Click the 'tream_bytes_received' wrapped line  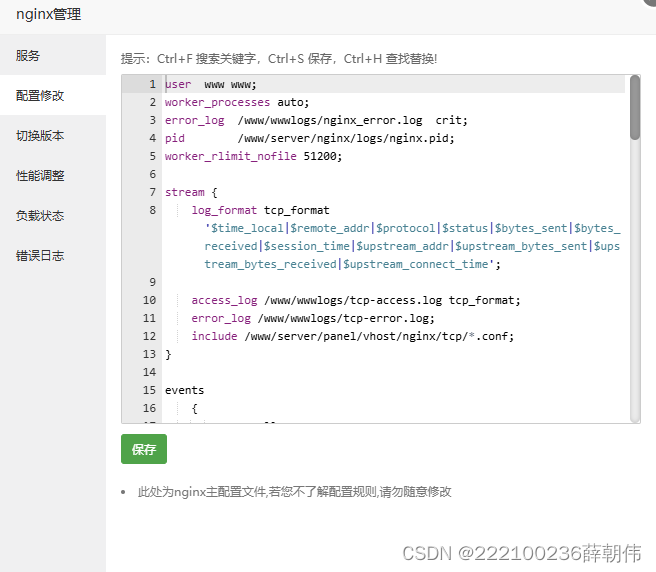pyautogui.click(x=352, y=264)
